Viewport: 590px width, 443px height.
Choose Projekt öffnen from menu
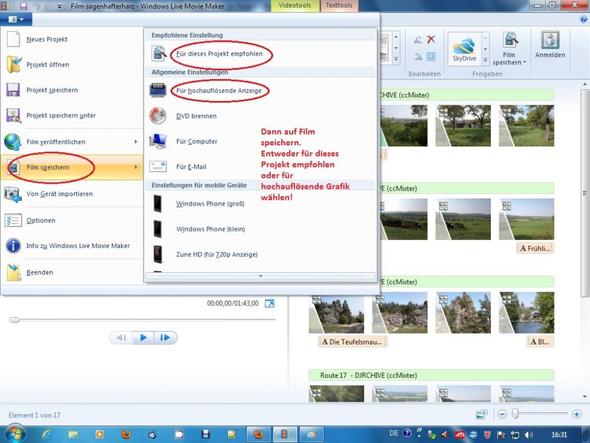tap(71, 64)
